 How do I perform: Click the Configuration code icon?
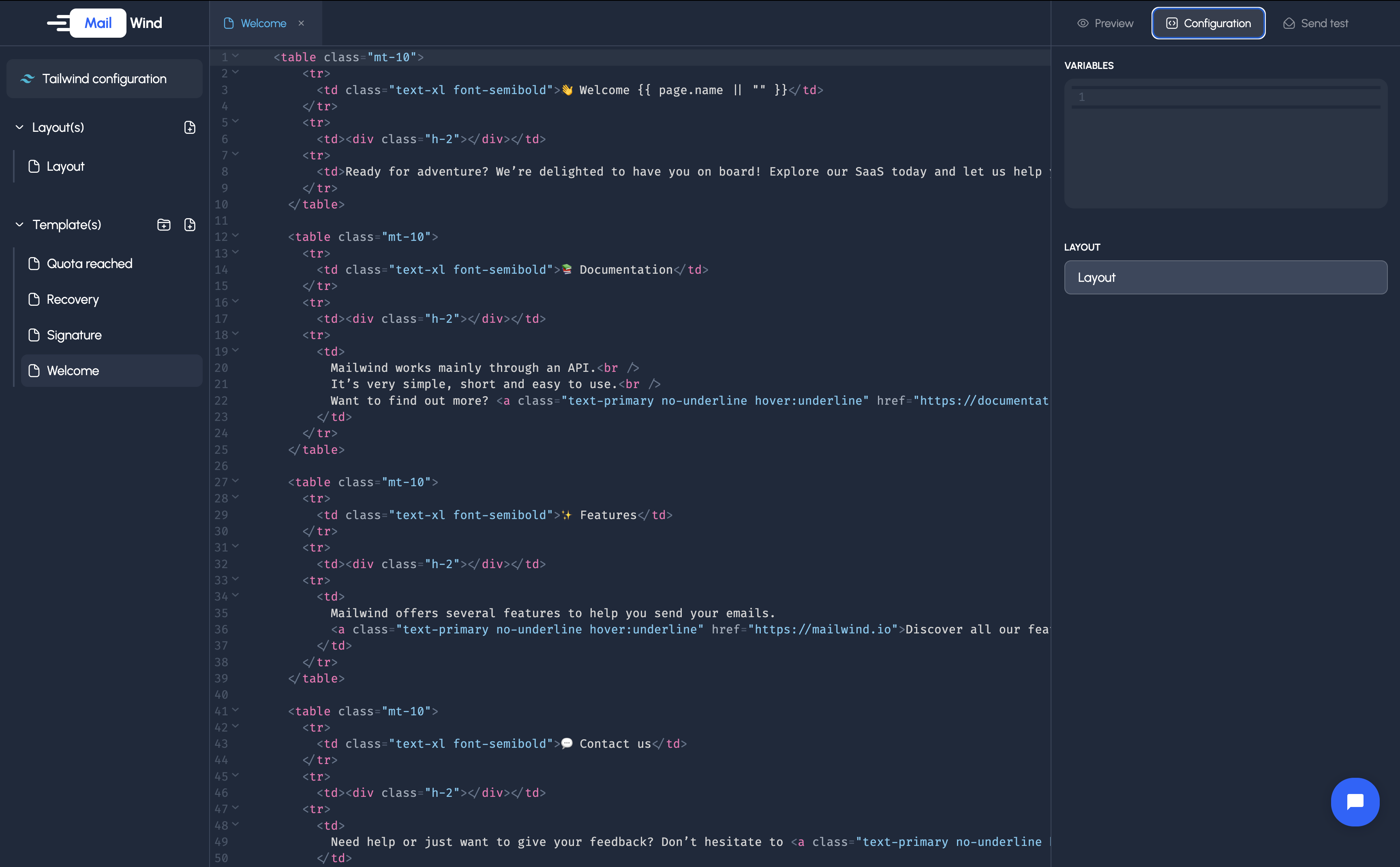[1171, 24]
